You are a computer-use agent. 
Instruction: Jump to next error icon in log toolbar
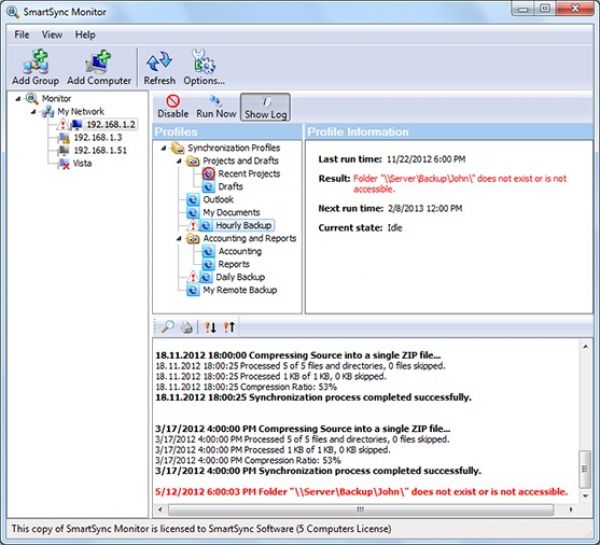[x=210, y=327]
